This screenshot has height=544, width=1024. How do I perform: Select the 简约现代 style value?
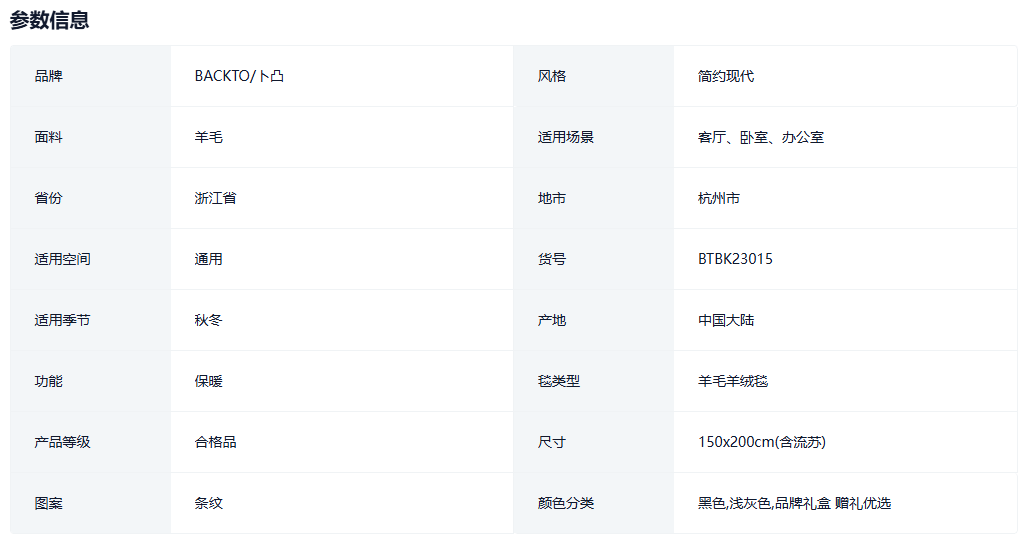[x=726, y=76]
